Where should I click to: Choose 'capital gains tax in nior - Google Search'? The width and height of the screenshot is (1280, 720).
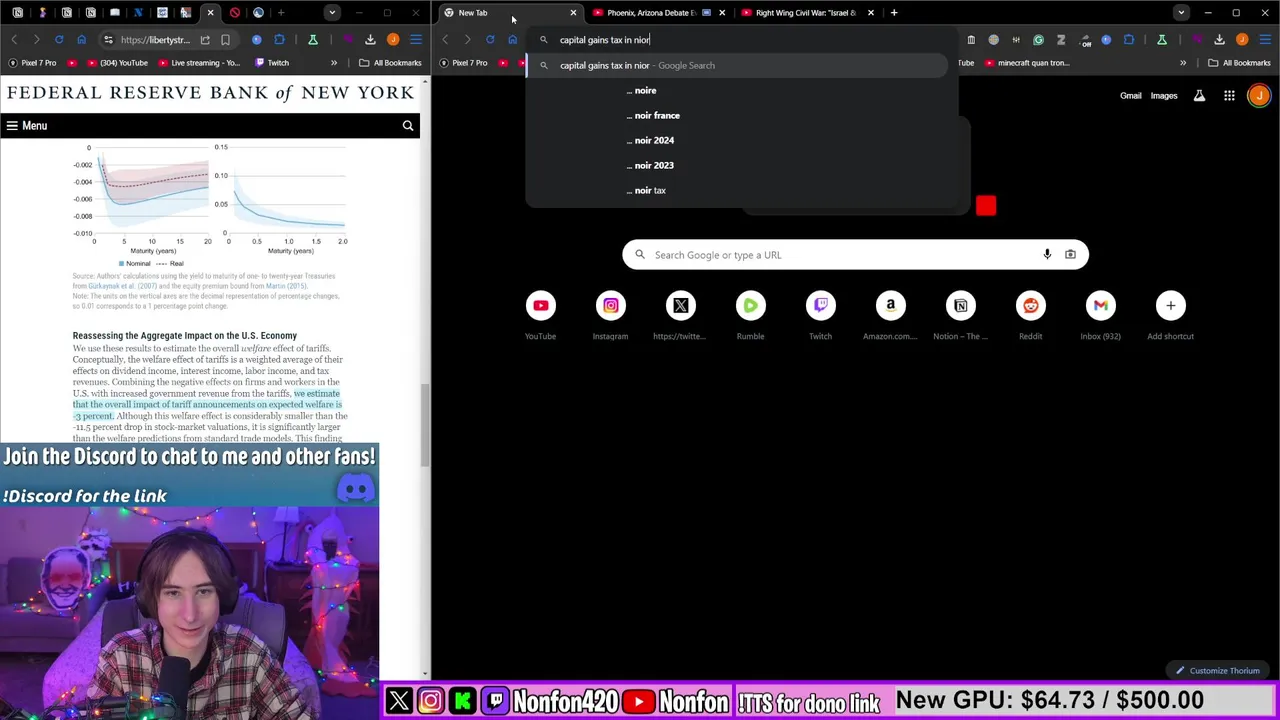click(x=737, y=65)
